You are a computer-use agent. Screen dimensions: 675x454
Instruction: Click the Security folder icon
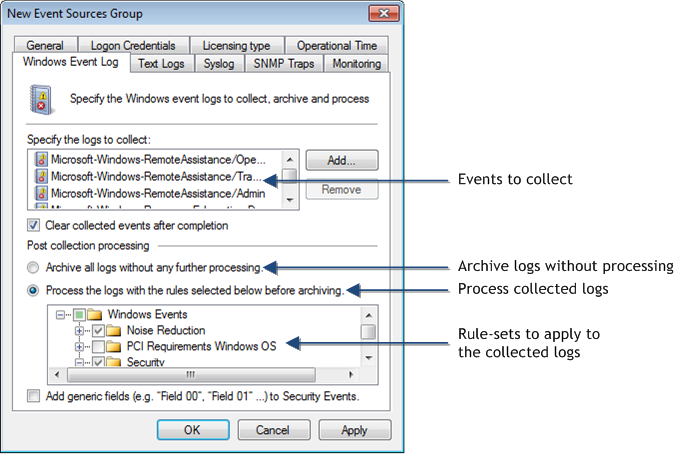tap(114, 362)
